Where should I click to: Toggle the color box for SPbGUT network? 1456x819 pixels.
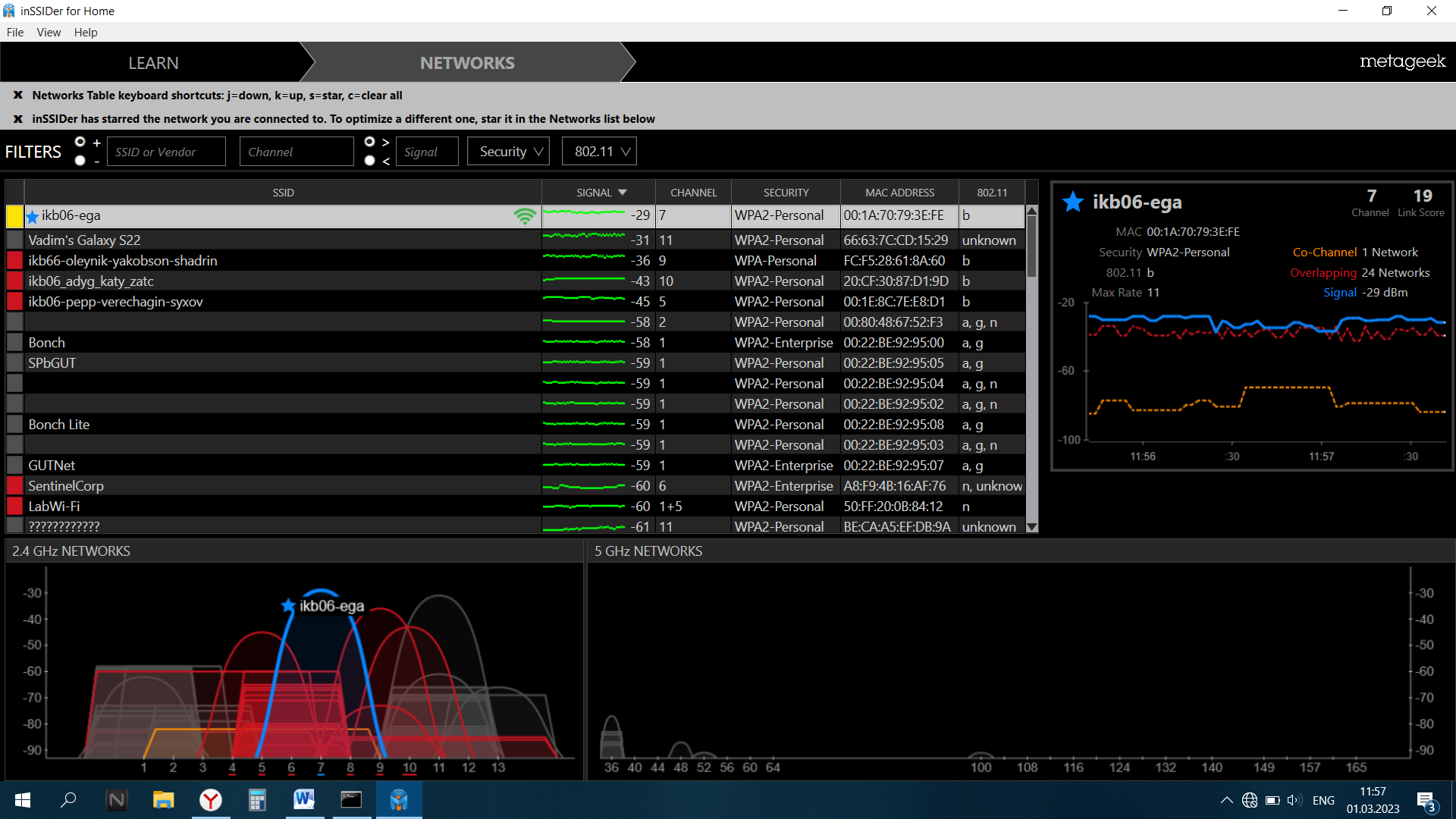14,363
